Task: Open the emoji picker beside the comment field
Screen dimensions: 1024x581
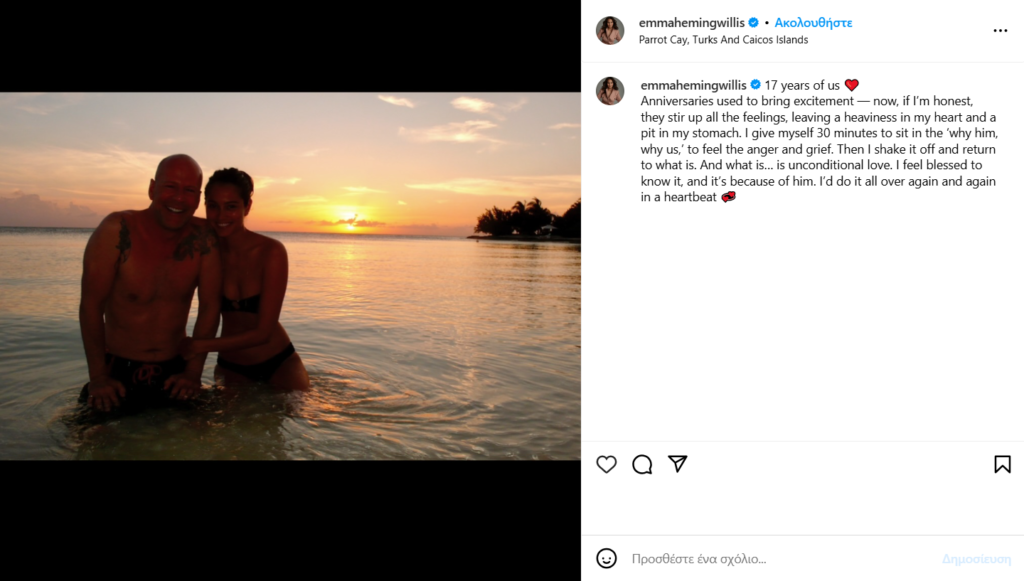Action: [x=606, y=558]
